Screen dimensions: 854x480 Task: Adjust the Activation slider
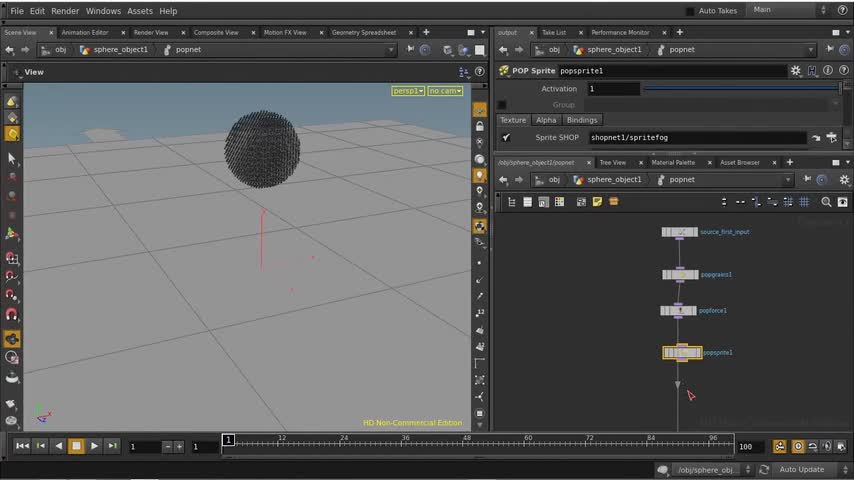[x=742, y=88]
